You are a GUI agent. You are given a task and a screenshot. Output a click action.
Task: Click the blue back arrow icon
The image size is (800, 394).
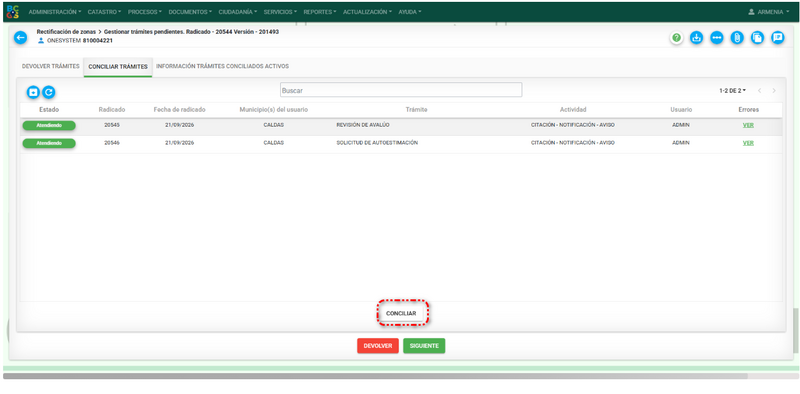tap(20, 38)
